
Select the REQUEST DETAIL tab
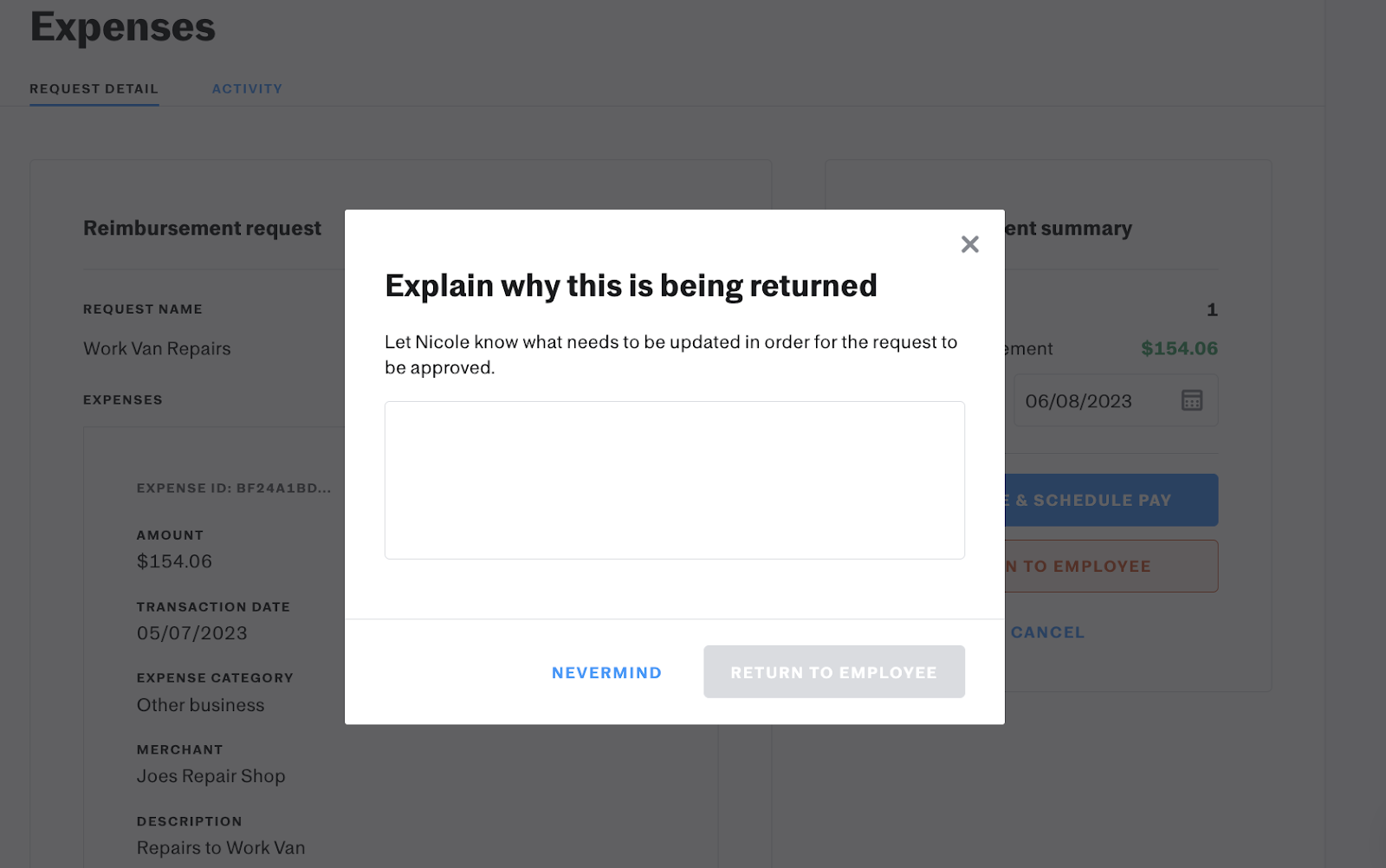(94, 88)
